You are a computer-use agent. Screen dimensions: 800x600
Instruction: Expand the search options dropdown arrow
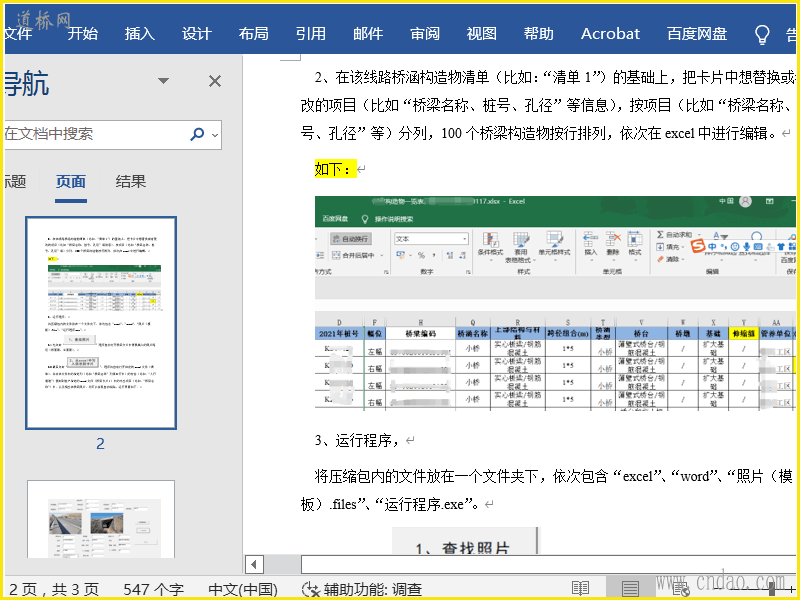click(215, 134)
